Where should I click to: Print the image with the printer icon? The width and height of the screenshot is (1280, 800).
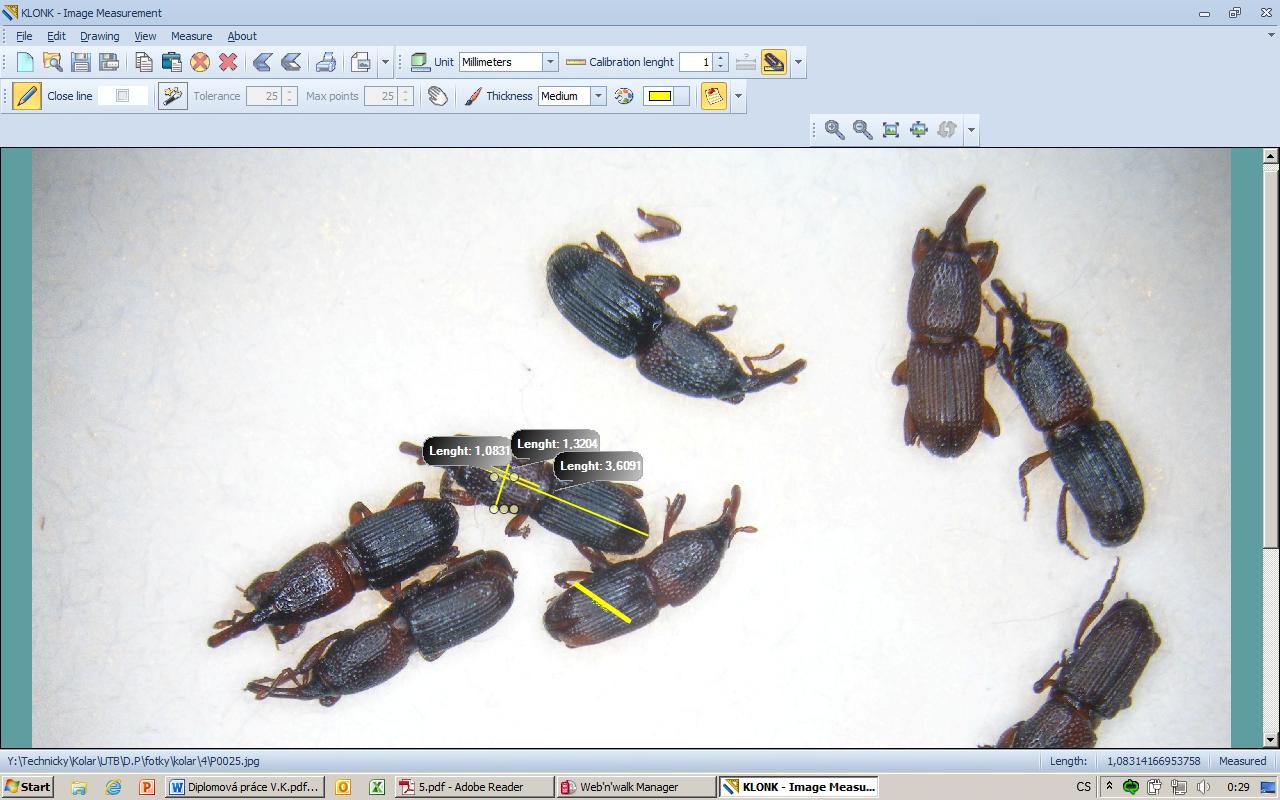[x=326, y=62]
